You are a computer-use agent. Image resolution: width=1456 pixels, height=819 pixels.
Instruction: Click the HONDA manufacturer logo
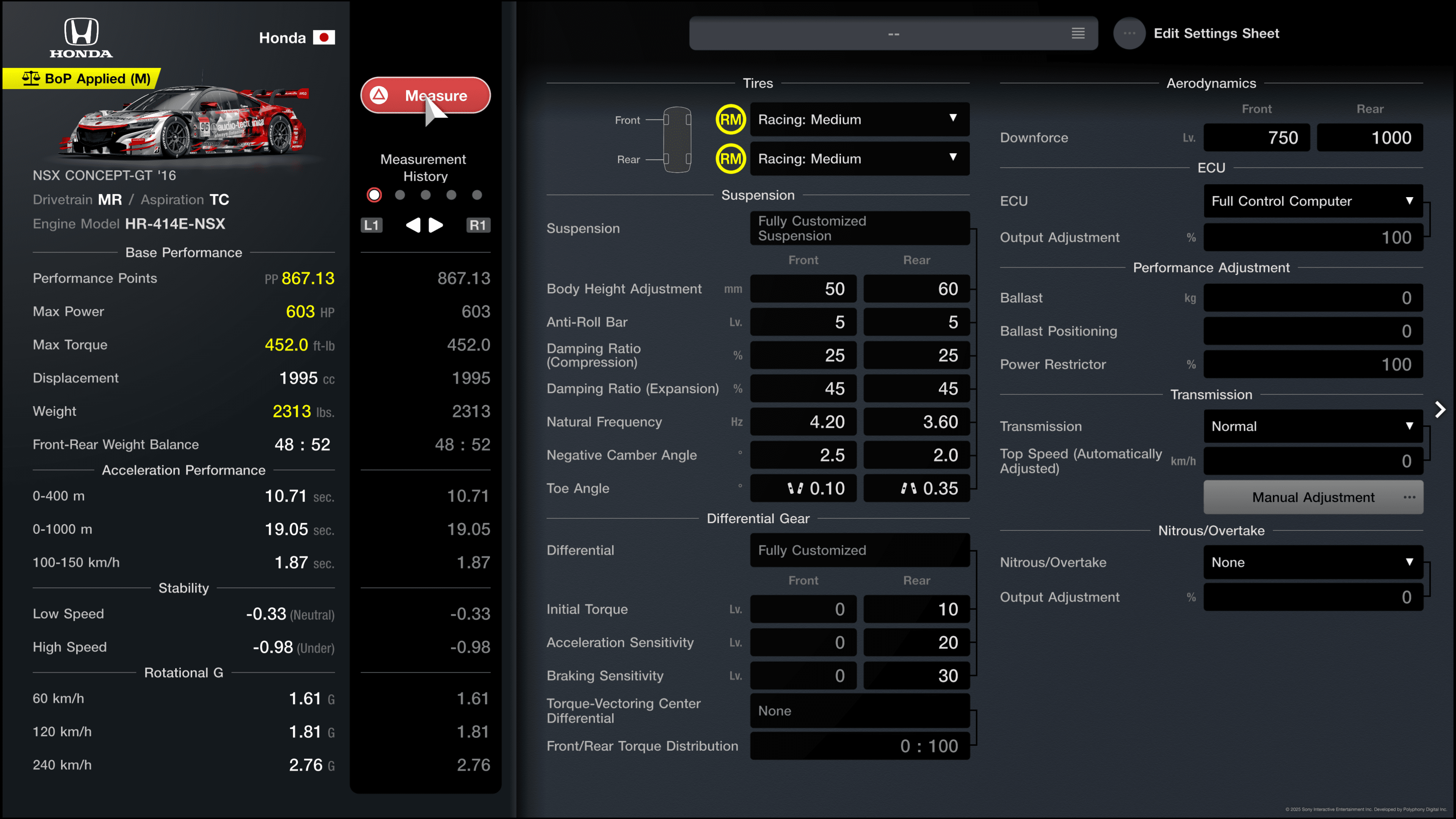click(x=82, y=37)
